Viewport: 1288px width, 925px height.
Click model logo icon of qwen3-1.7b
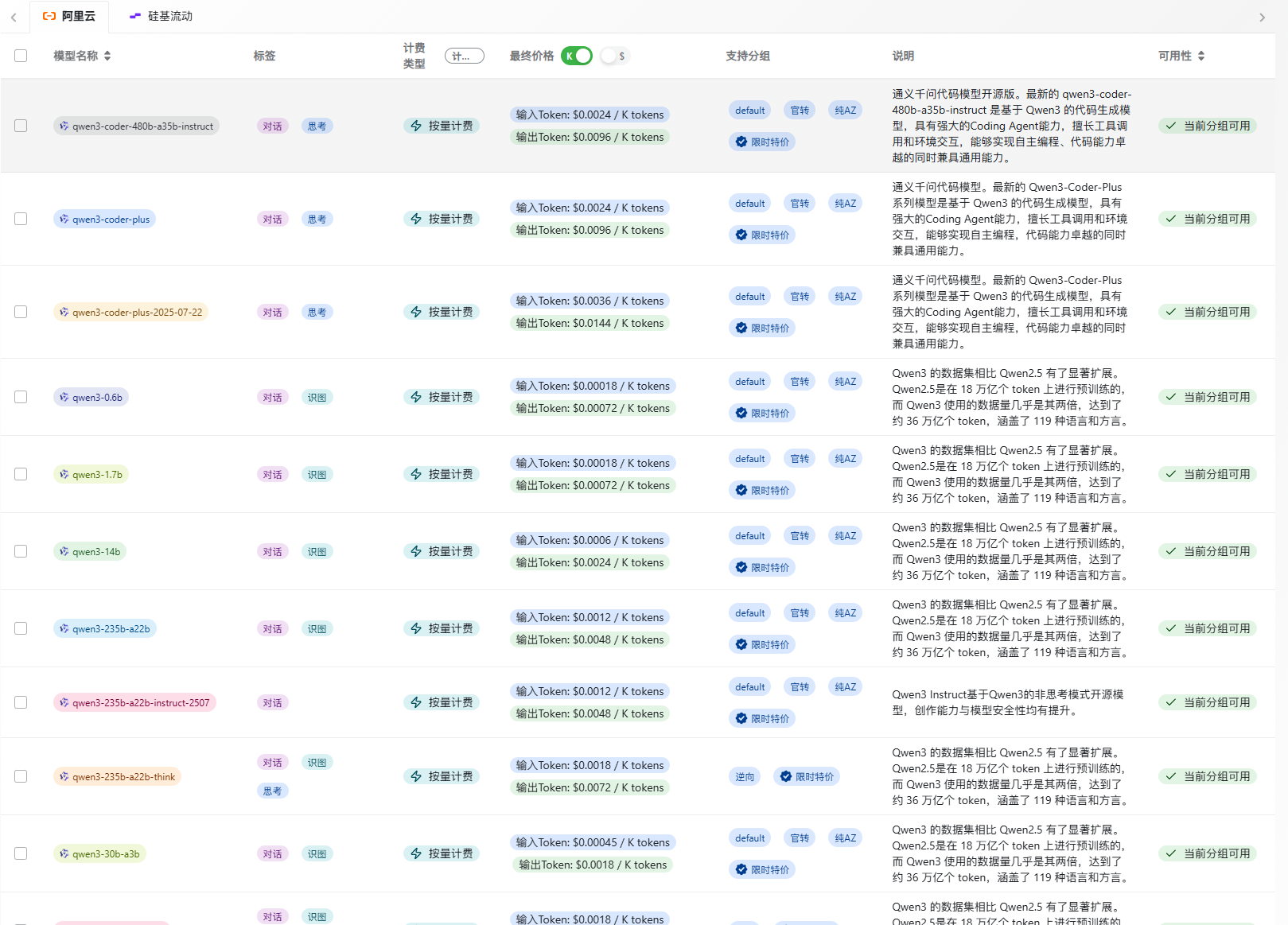(64, 474)
